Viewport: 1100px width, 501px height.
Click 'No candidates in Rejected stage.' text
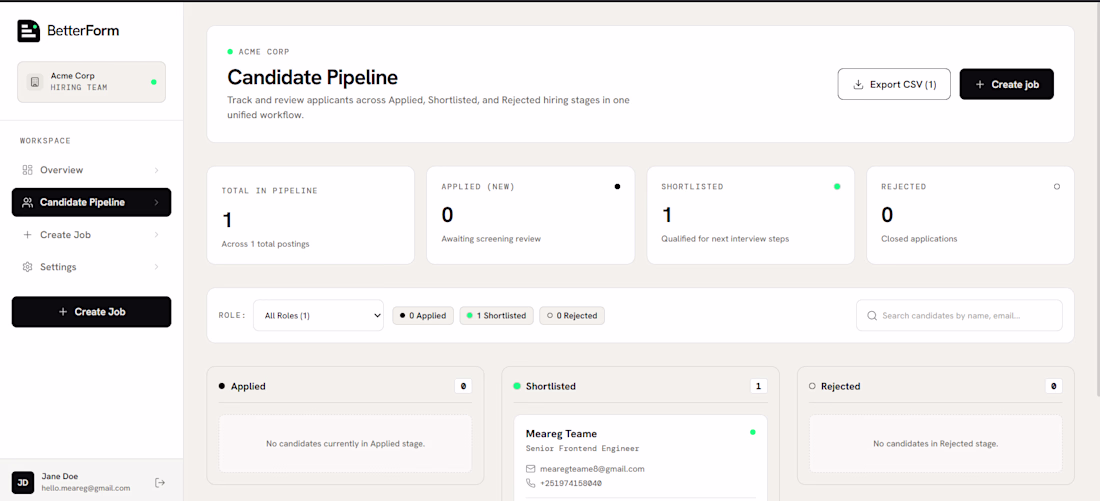click(x=936, y=443)
